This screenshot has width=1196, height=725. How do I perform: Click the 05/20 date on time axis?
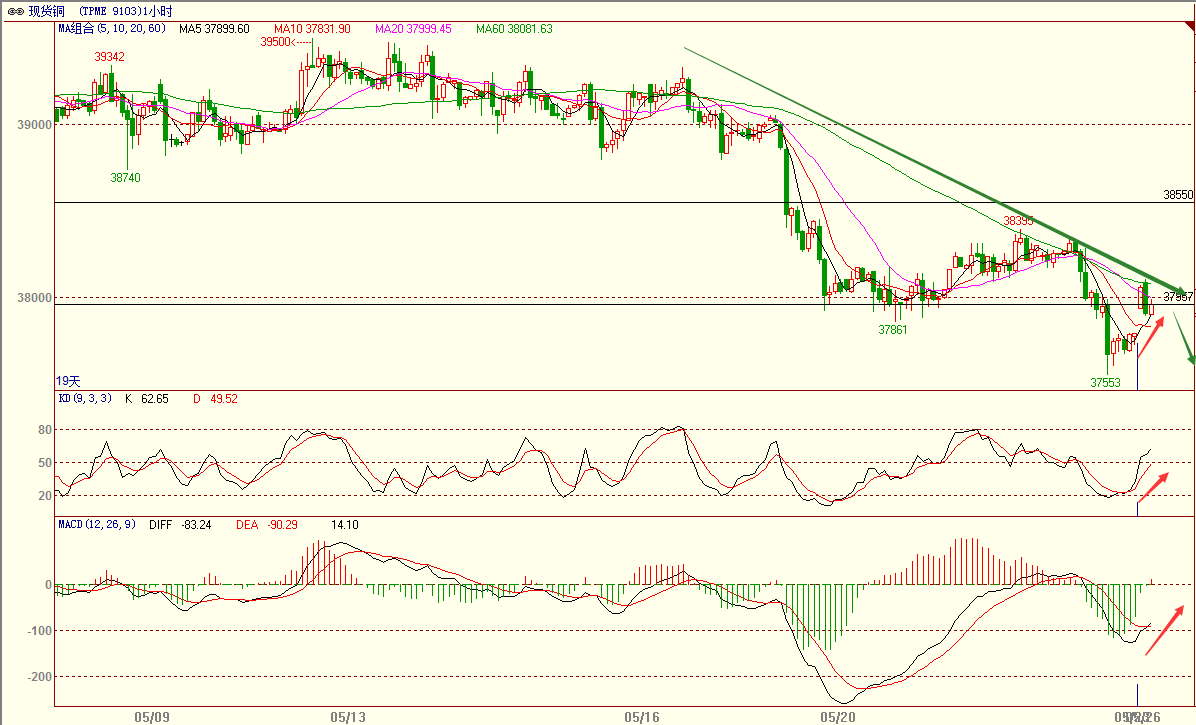click(x=836, y=717)
